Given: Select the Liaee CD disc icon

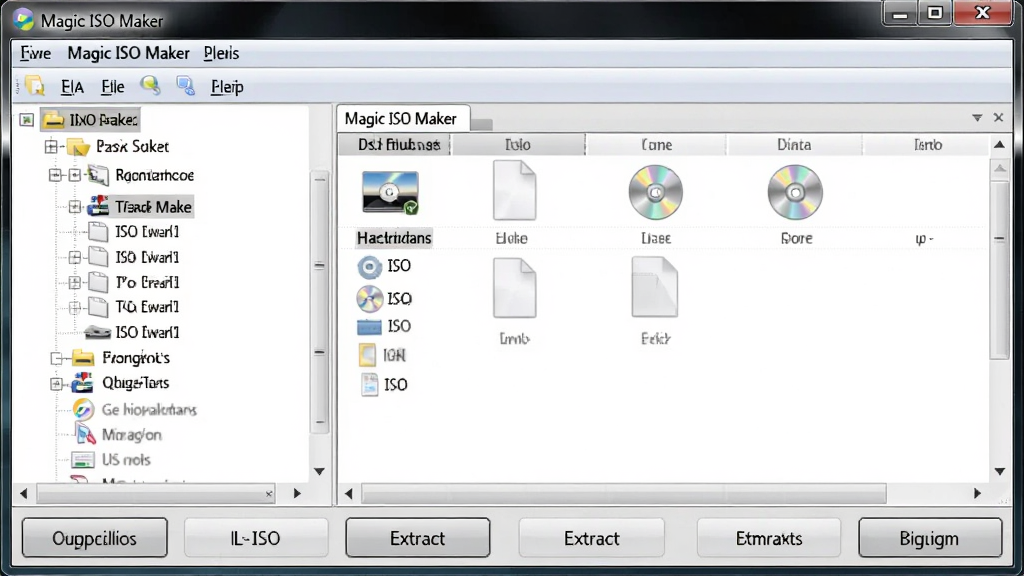Looking at the screenshot, I should (656, 192).
